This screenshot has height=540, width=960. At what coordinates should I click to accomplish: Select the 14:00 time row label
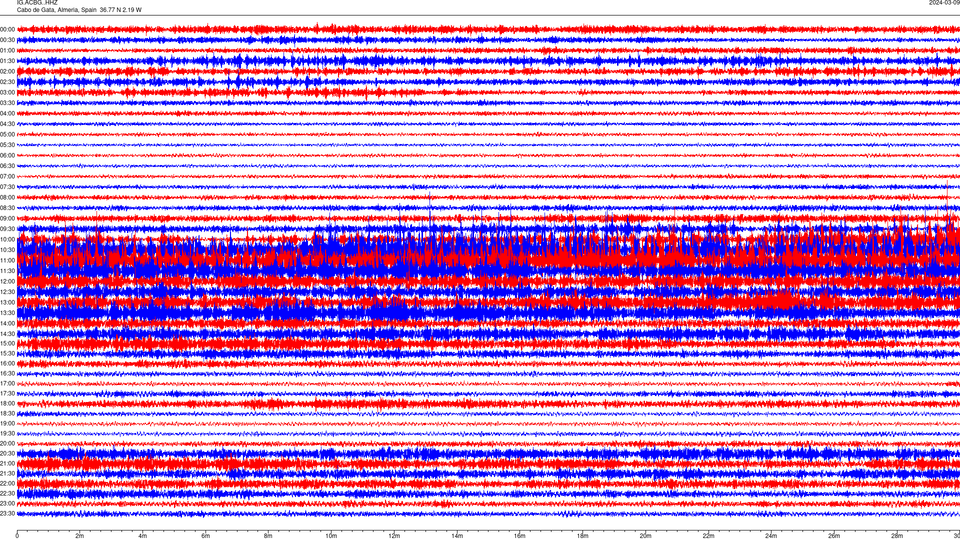[x=7, y=323]
